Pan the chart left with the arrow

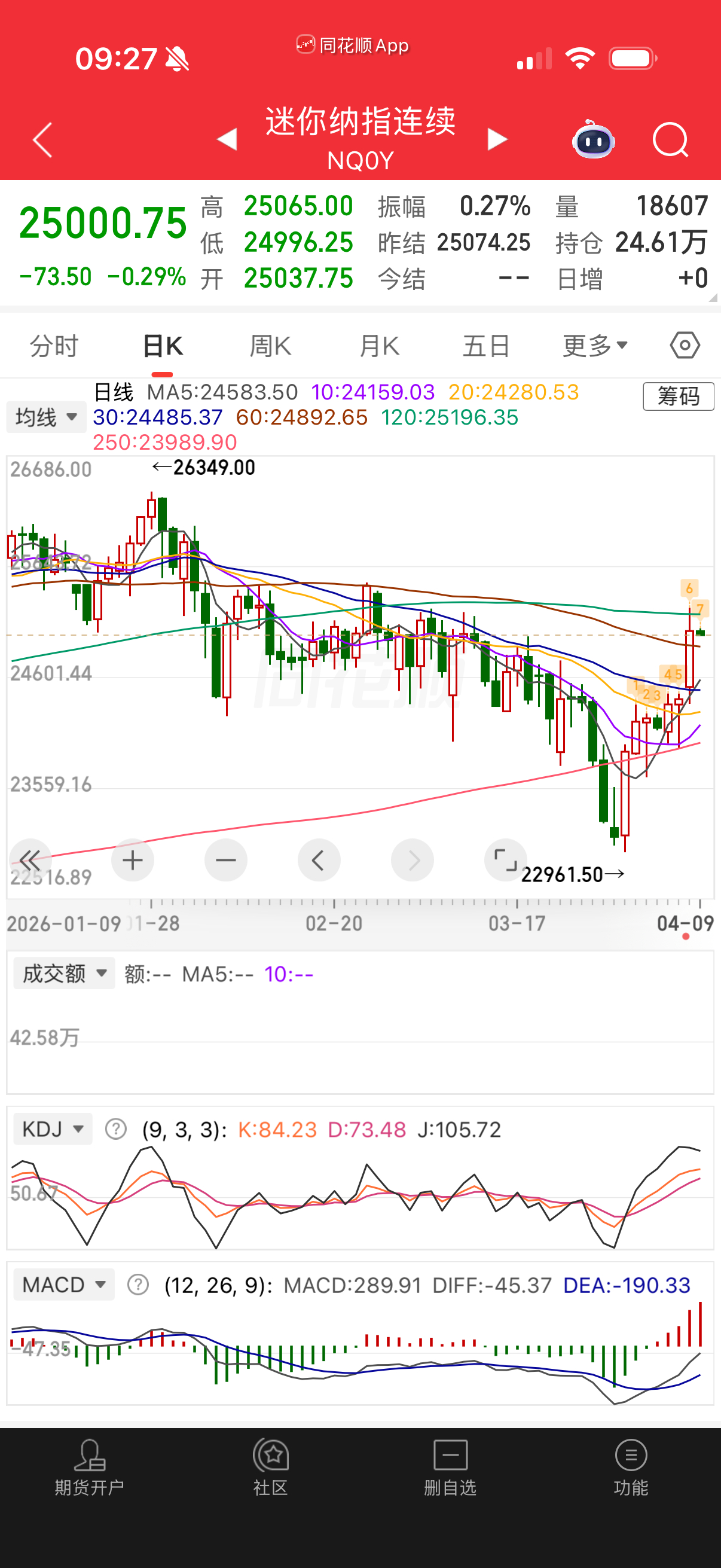[x=319, y=860]
